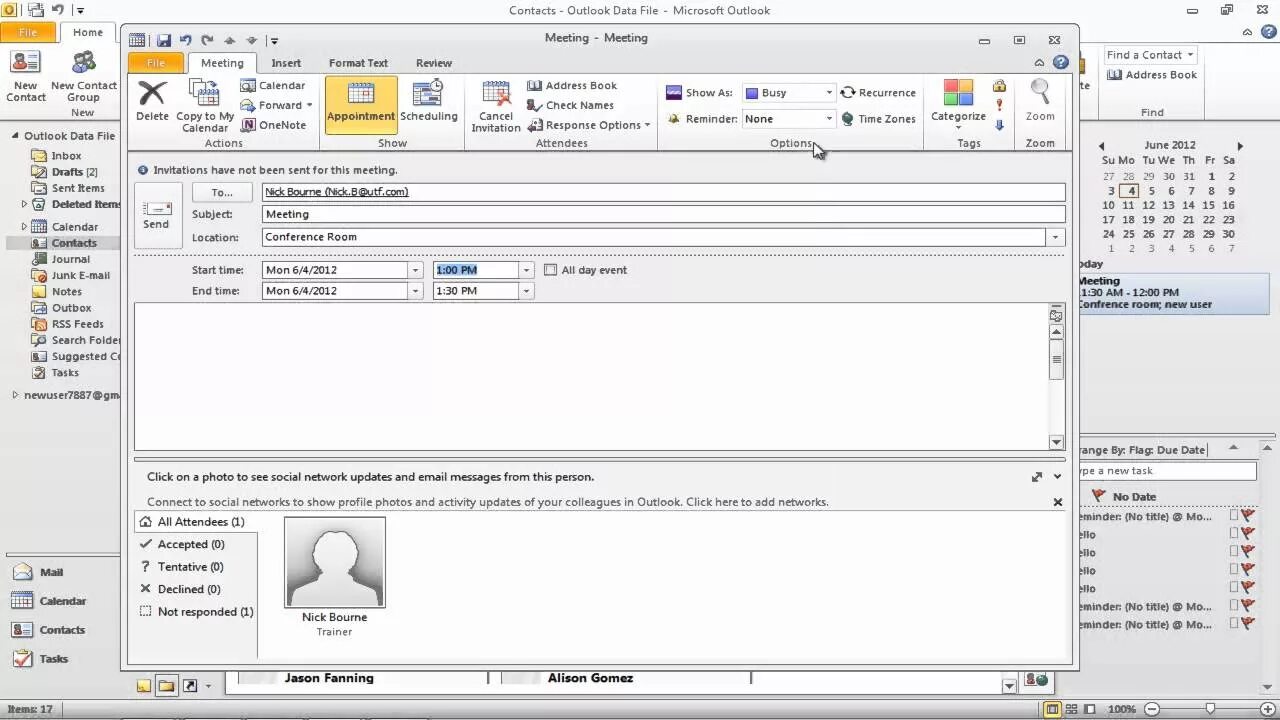
Task: Select Inbox folder in Outlook
Action: [x=58, y=156]
